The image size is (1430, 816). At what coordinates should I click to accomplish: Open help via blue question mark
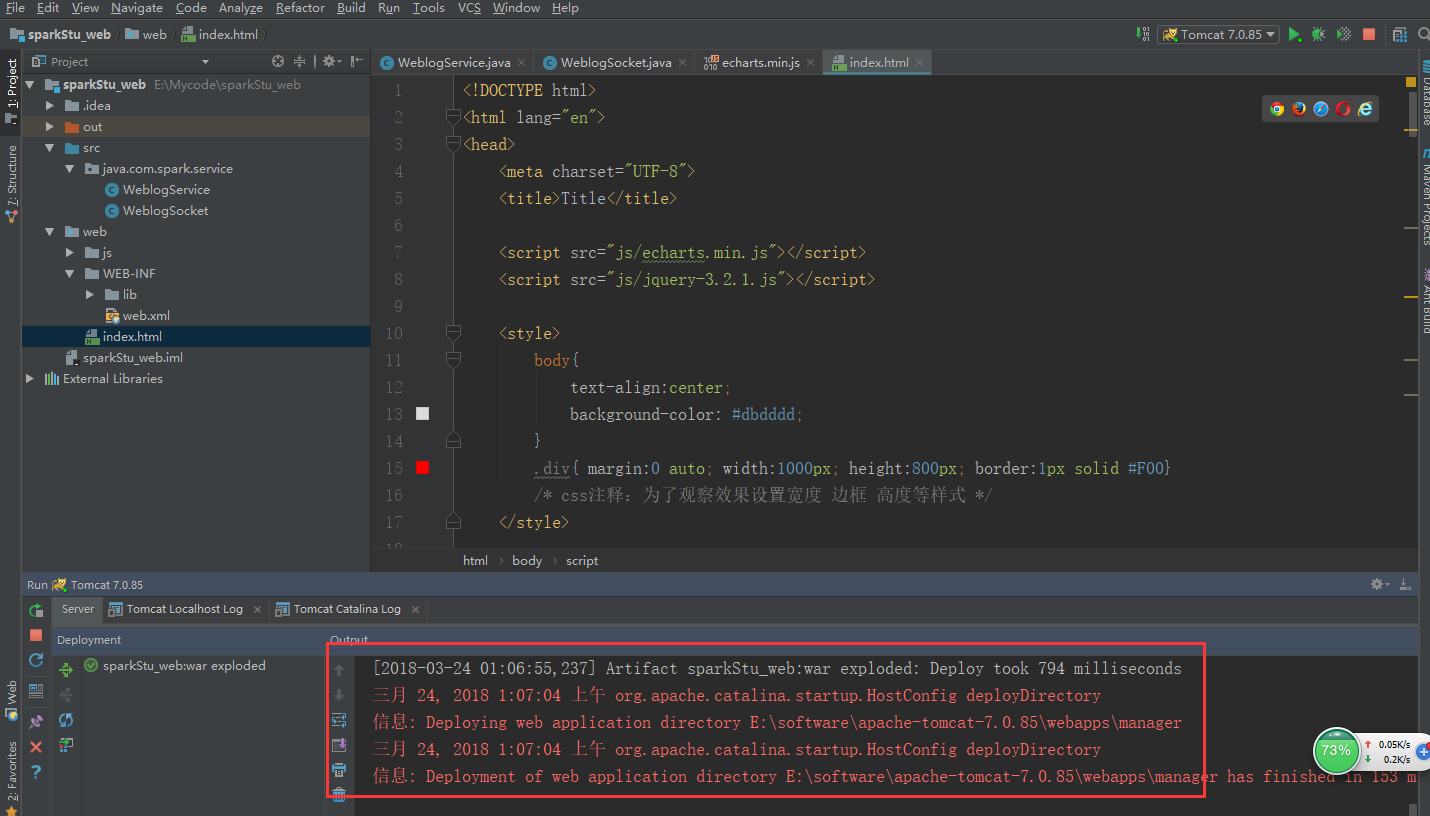[36, 772]
